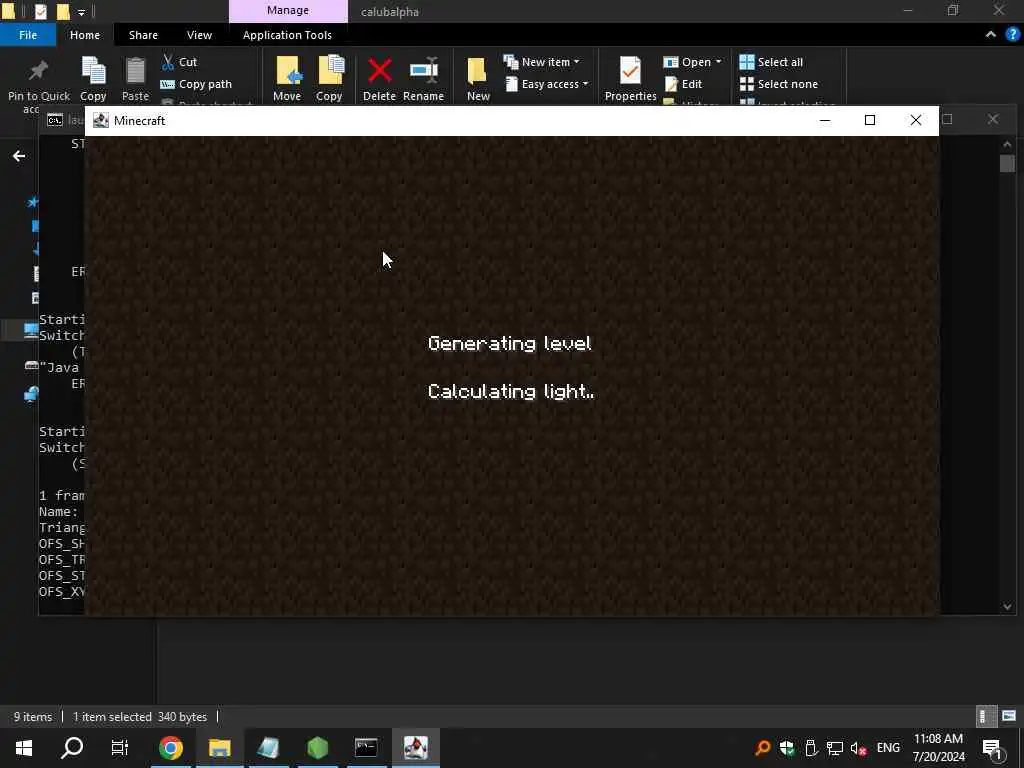Collapse the Explorer ribbon with chevron
This screenshot has width=1024, height=768.
pyautogui.click(x=991, y=35)
